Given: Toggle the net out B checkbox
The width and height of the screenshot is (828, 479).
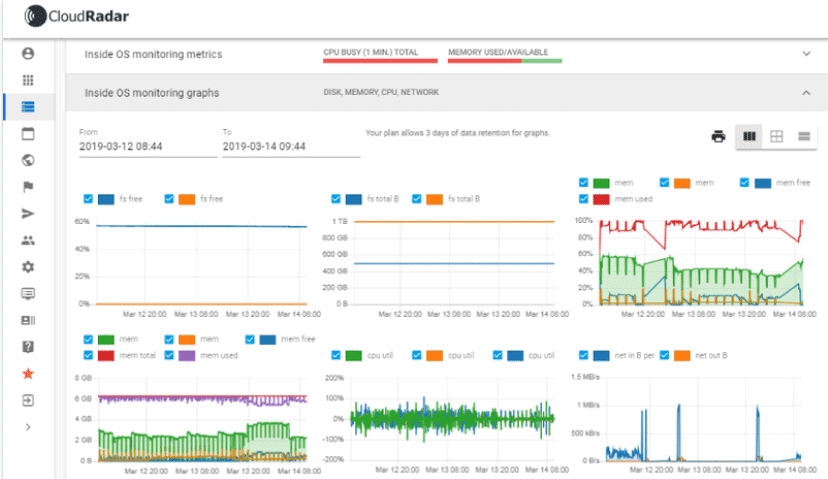Looking at the screenshot, I should 664,355.
